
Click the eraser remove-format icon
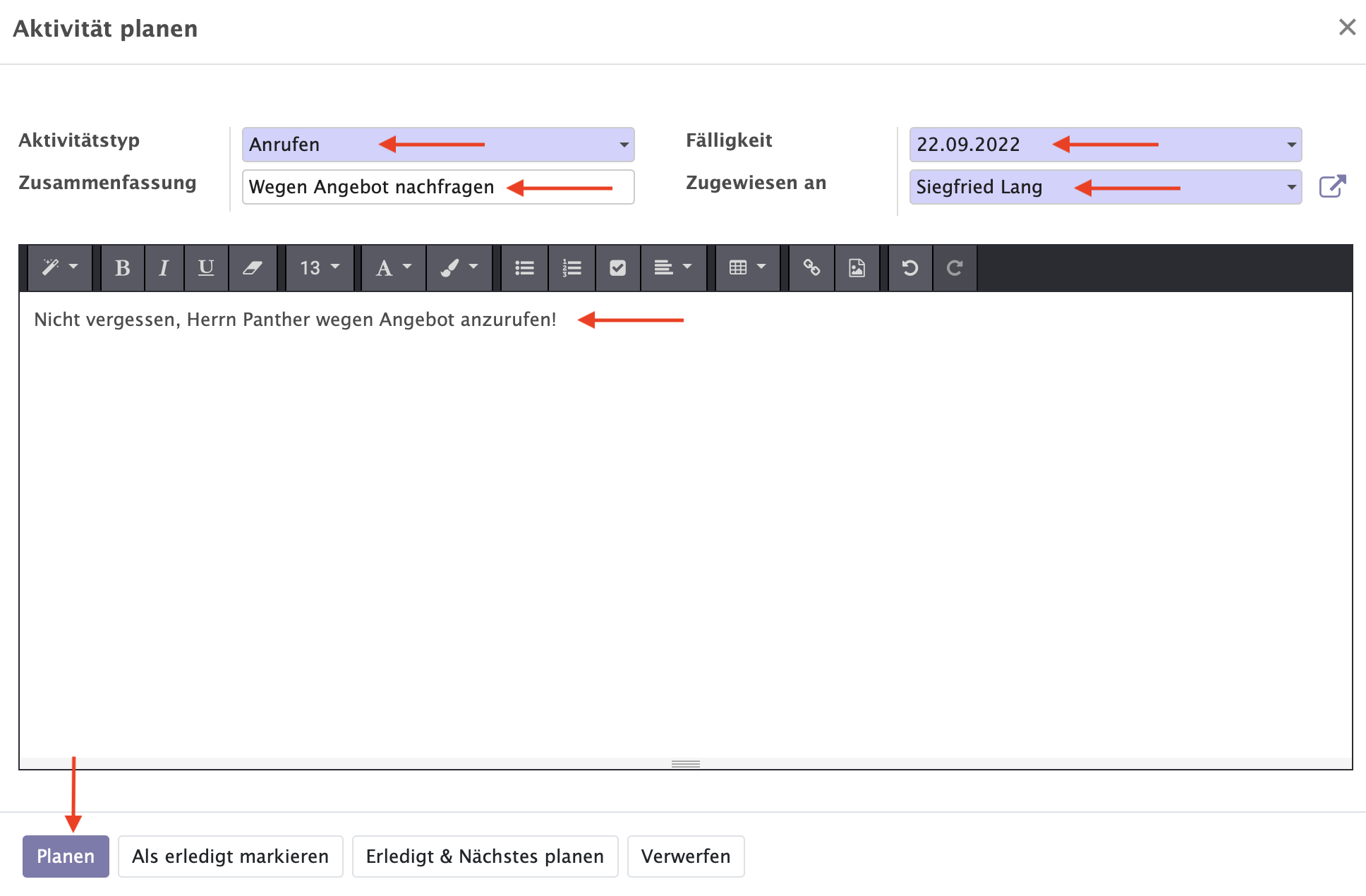253,268
